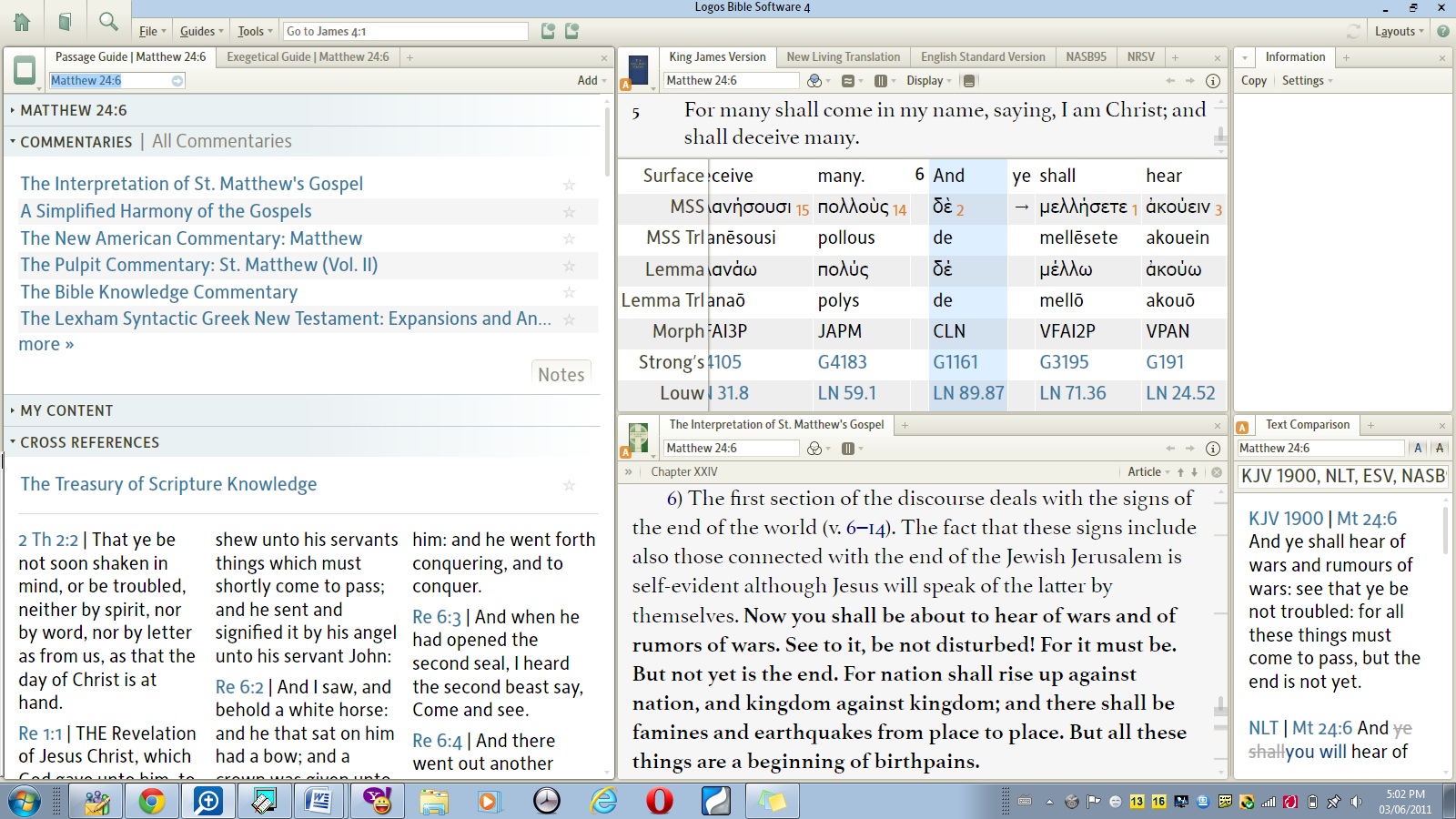
Task: Open the Guides menu
Action: pos(202,31)
